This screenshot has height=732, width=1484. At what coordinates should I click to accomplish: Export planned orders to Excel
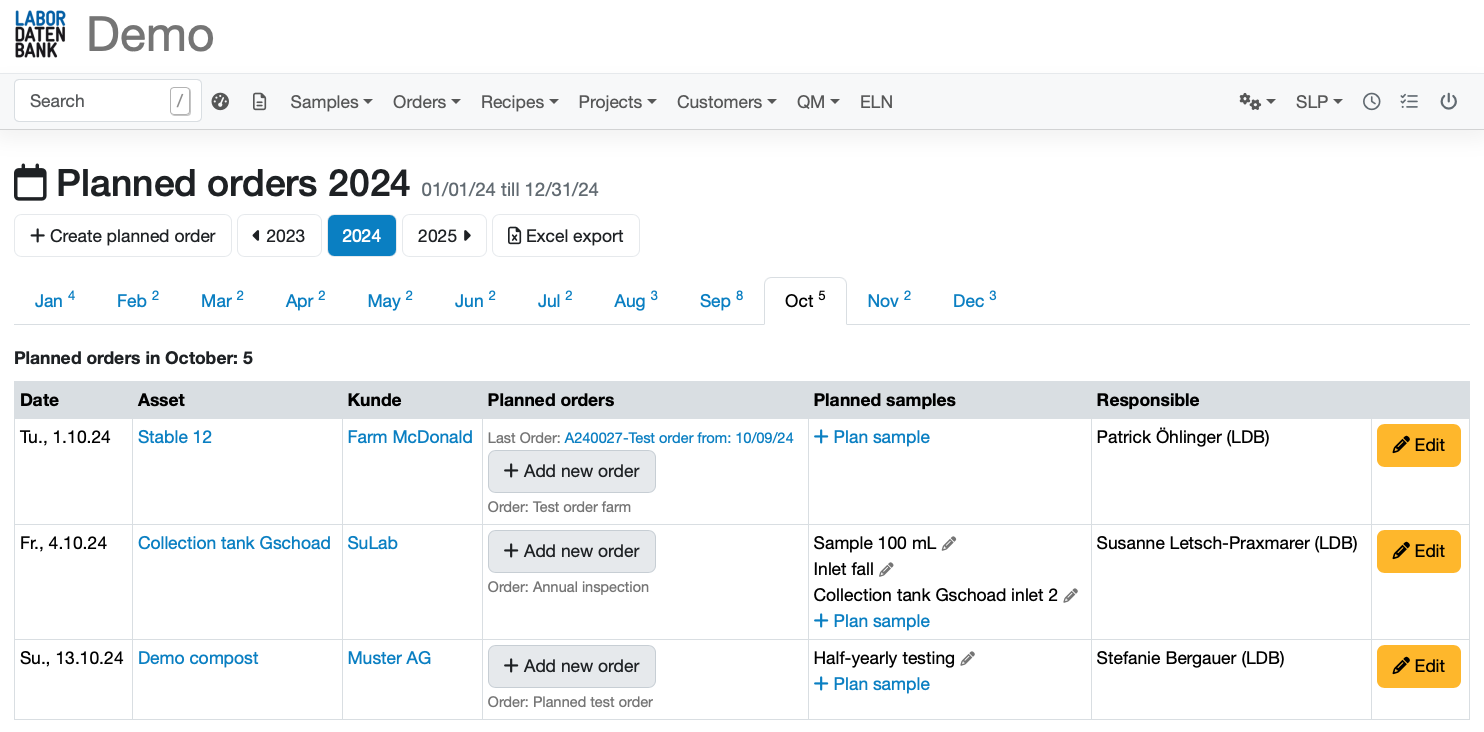pyautogui.click(x=565, y=236)
